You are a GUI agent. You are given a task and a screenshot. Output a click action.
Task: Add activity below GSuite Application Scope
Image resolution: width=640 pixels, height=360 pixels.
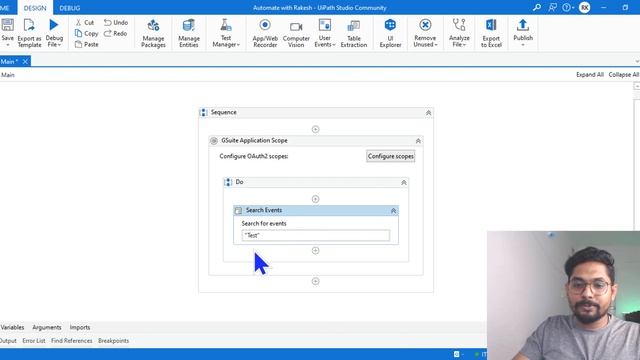(x=316, y=281)
